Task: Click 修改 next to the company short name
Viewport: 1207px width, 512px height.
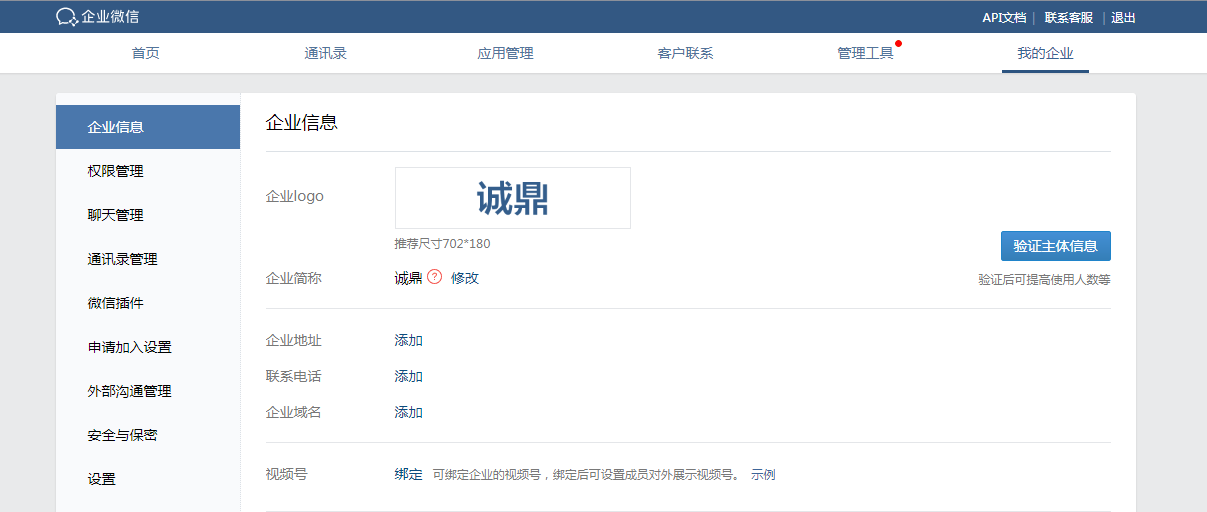Action: click(x=465, y=278)
